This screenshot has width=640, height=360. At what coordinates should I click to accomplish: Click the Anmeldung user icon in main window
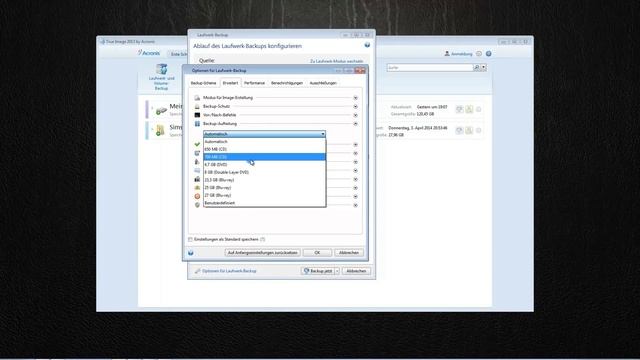[447, 53]
